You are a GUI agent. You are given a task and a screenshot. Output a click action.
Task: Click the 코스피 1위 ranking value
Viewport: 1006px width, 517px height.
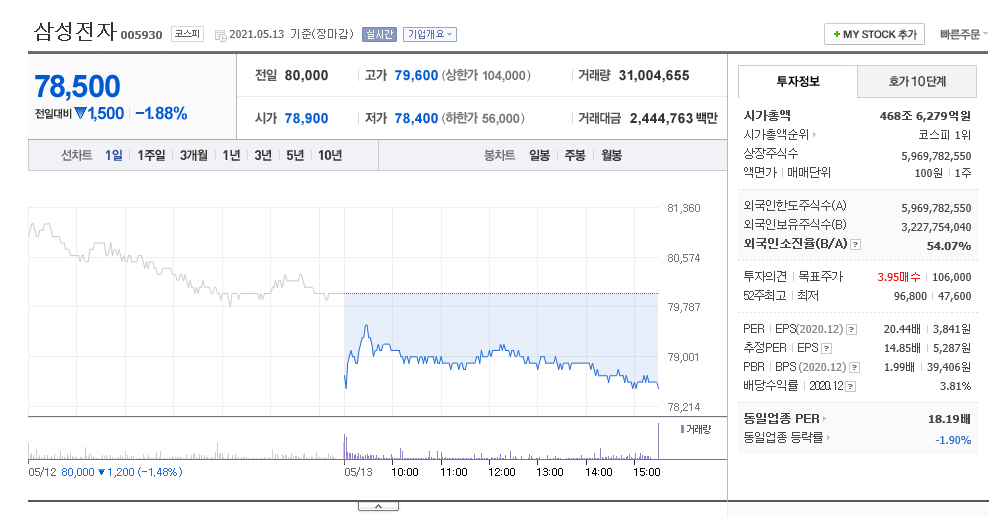click(x=944, y=135)
